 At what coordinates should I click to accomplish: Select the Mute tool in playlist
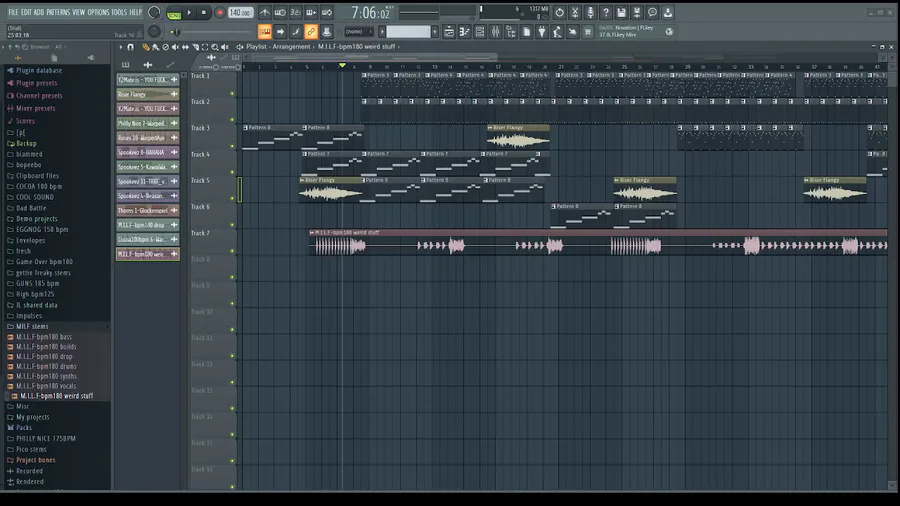[x=175, y=47]
